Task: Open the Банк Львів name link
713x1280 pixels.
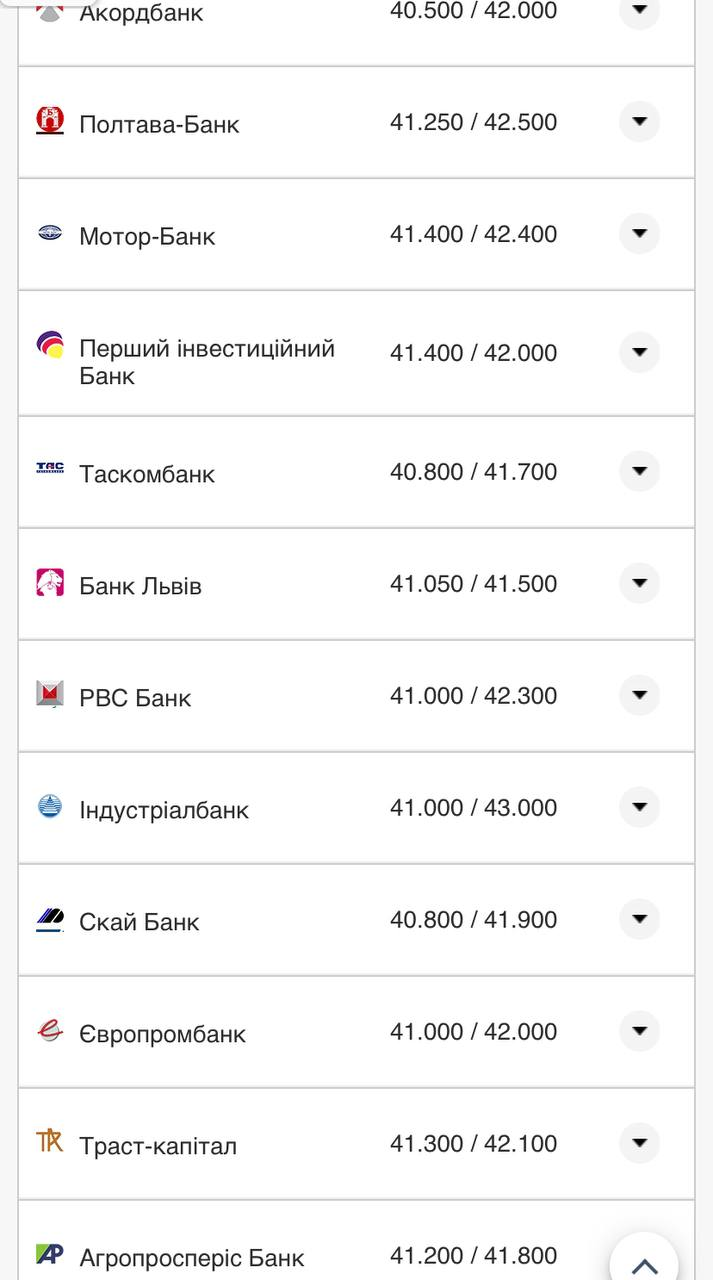Action: (x=140, y=586)
